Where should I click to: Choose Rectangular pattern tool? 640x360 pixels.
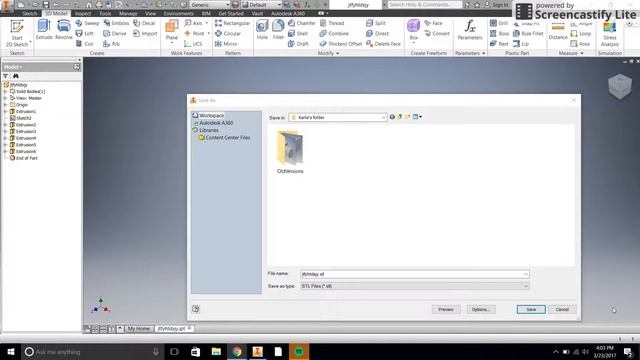coord(232,23)
